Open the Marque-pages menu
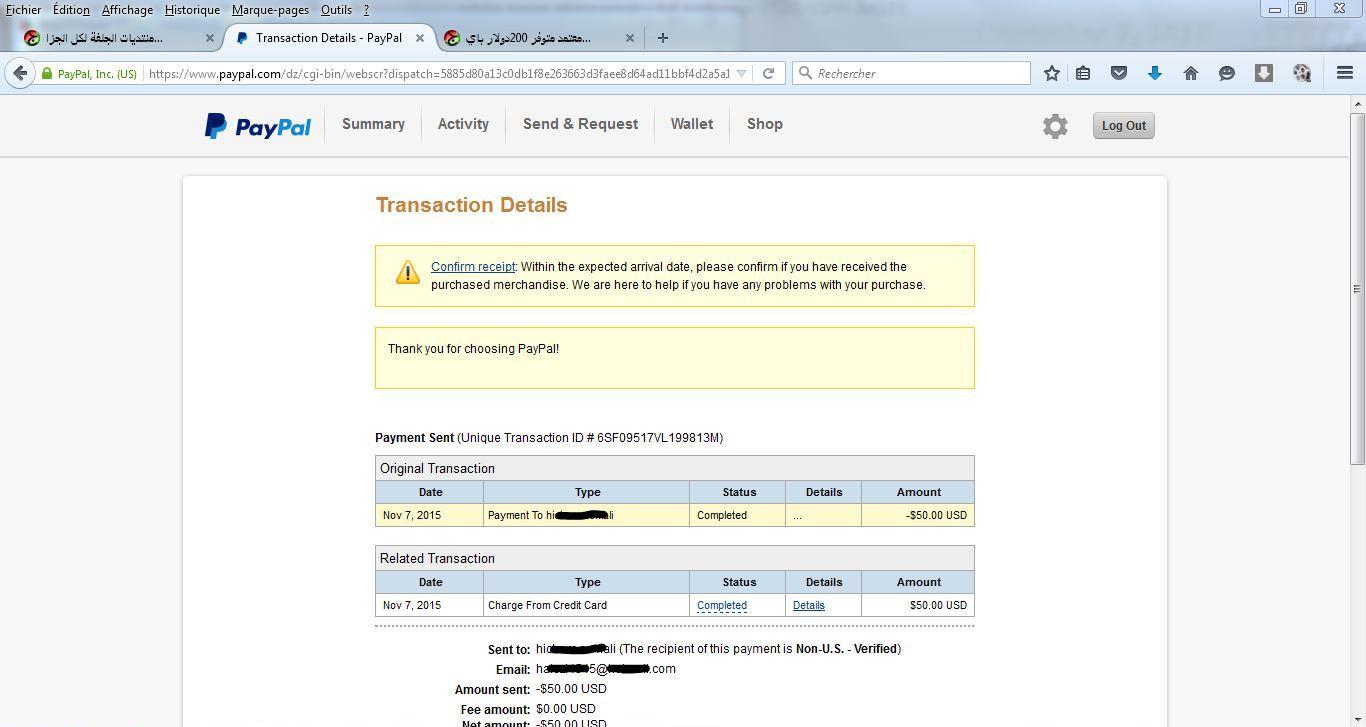This screenshot has height=727, width=1366. point(270,10)
